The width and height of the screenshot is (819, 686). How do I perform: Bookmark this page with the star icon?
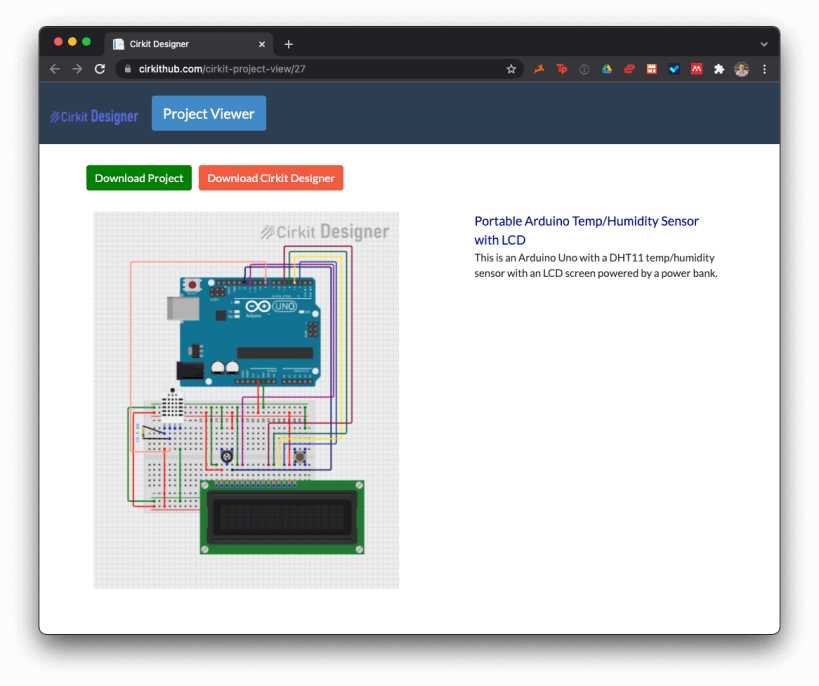(x=511, y=69)
